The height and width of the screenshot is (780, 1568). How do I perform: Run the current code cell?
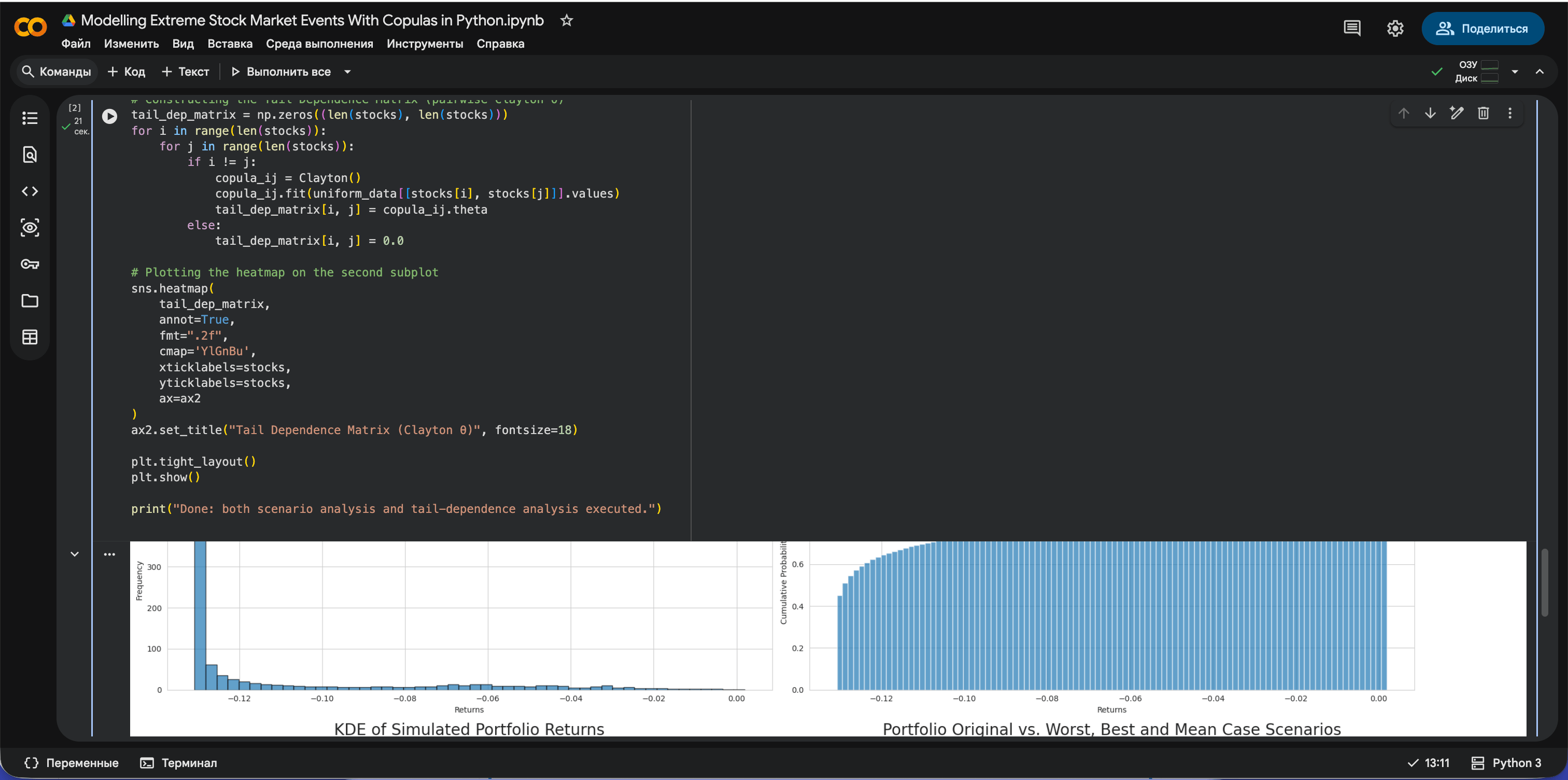tap(109, 116)
